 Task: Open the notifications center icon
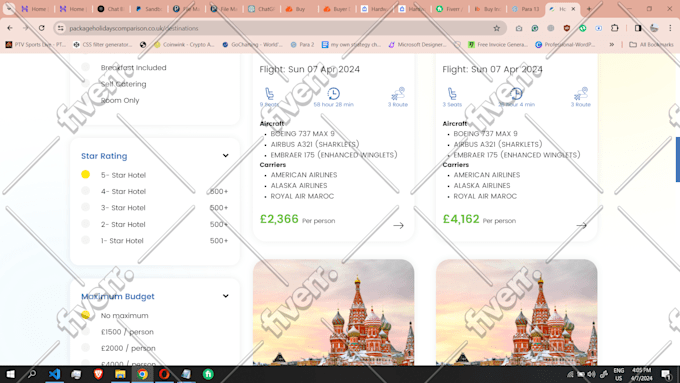[667, 374]
